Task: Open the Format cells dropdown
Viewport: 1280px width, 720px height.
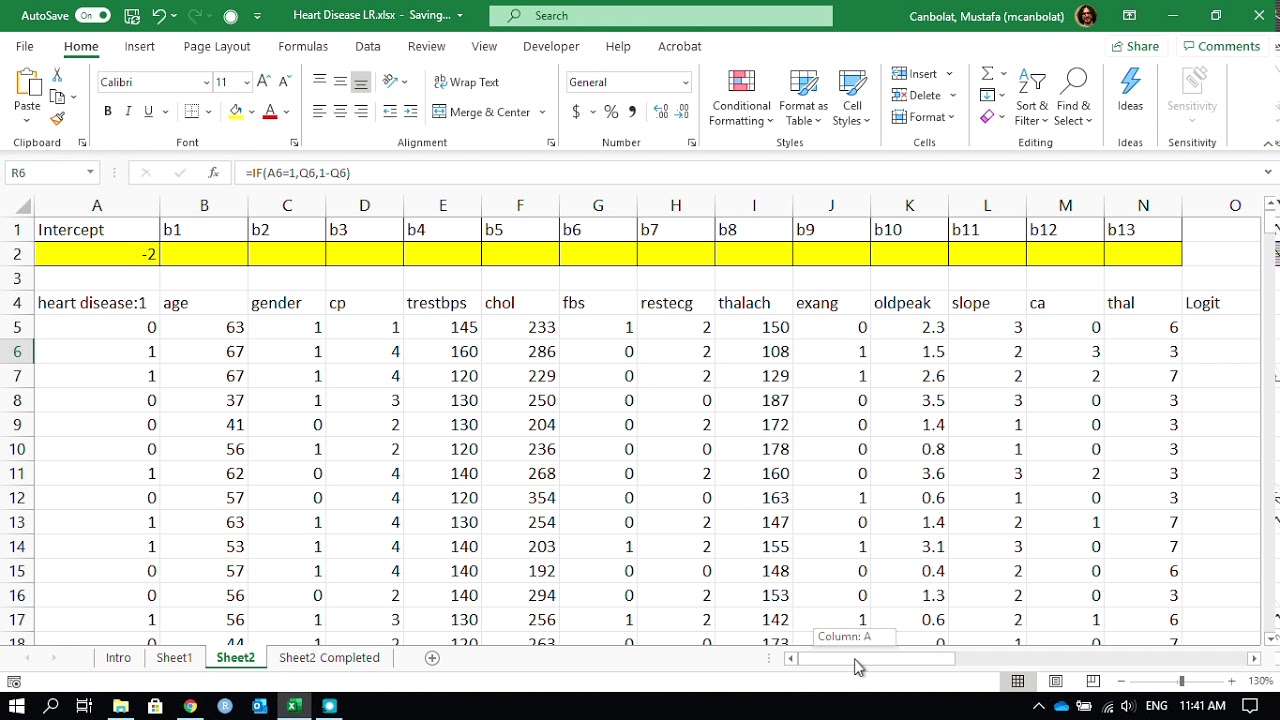Action: [x=923, y=117]
